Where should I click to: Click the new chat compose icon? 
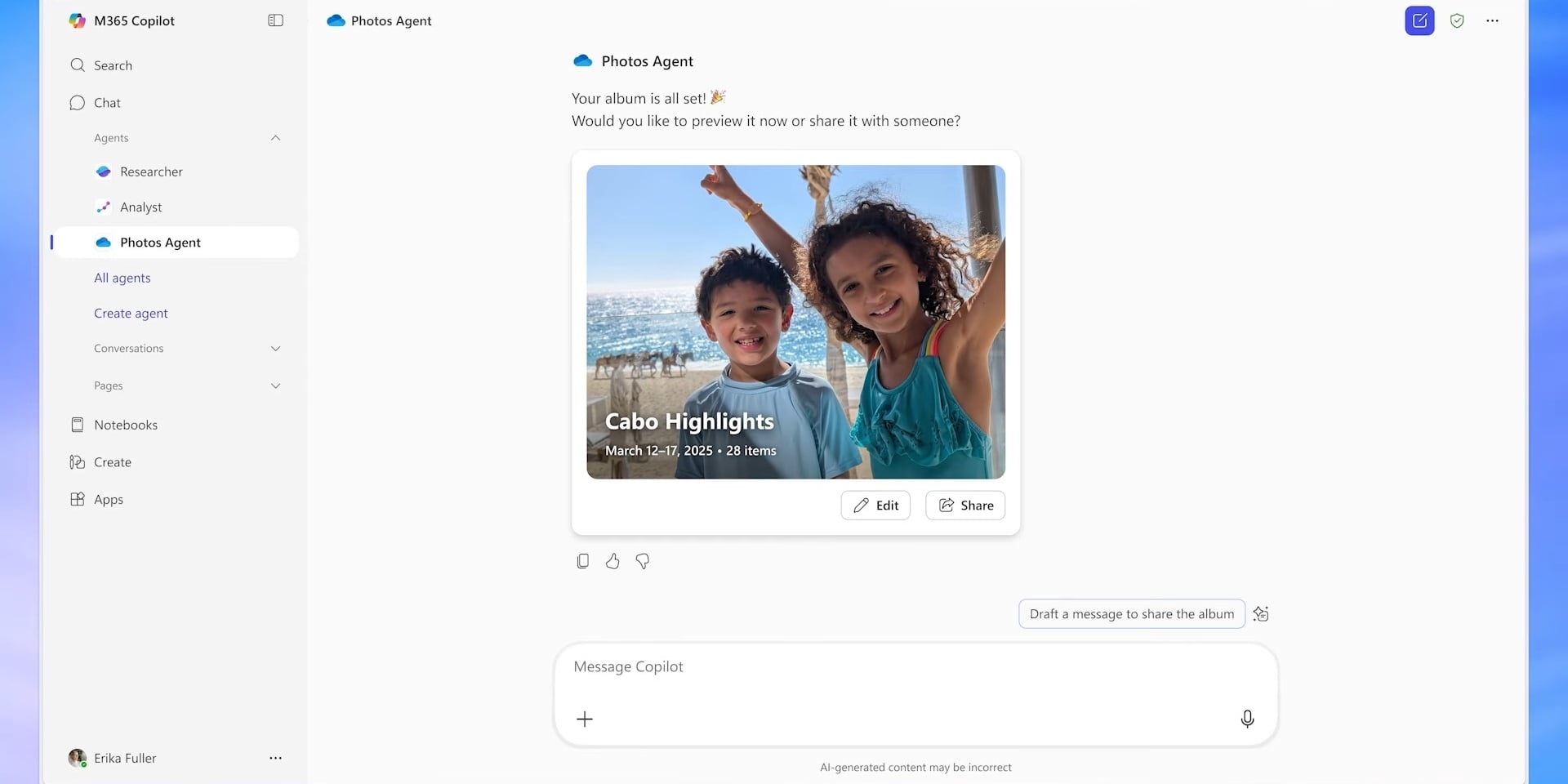1419,21
